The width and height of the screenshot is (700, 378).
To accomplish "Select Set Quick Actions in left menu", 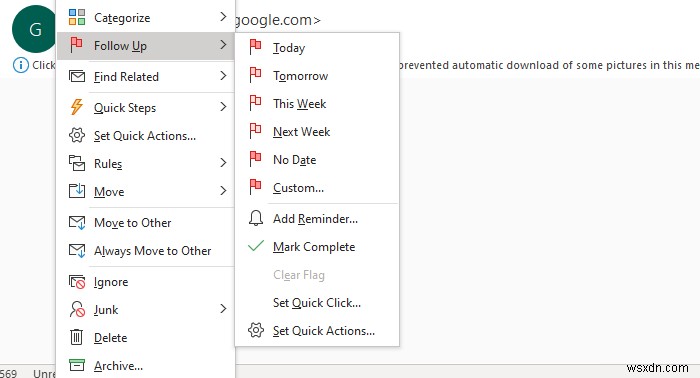I will tap(146, 135).
